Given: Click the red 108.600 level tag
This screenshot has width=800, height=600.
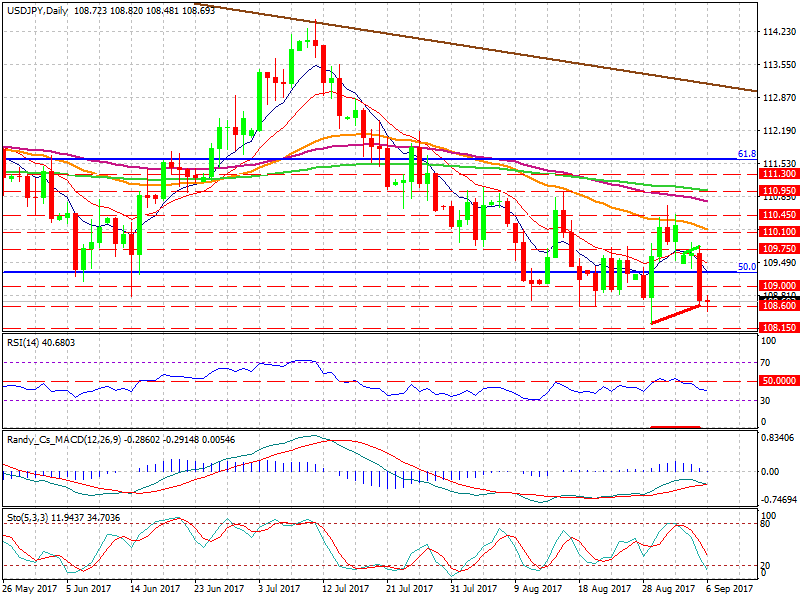Looking at the screenshot, I should click(x=779, y=306).
